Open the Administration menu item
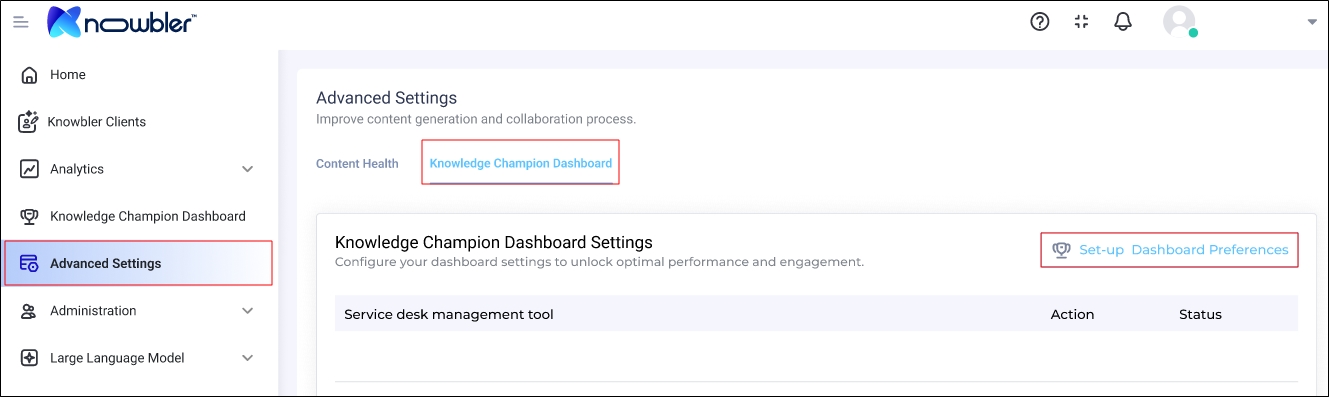Viewport: 1329px width, 397px height. click(x=93, y=311)
